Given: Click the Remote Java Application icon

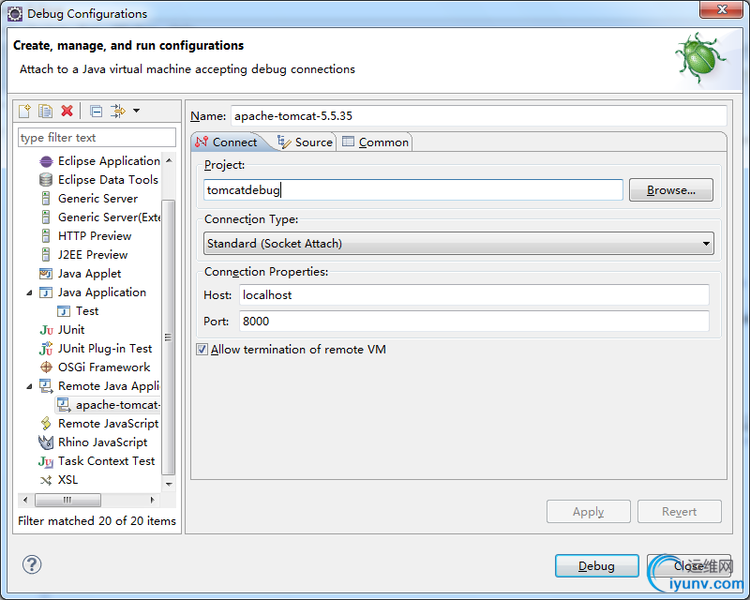Looking at the screenshot, I should (46, 386).
